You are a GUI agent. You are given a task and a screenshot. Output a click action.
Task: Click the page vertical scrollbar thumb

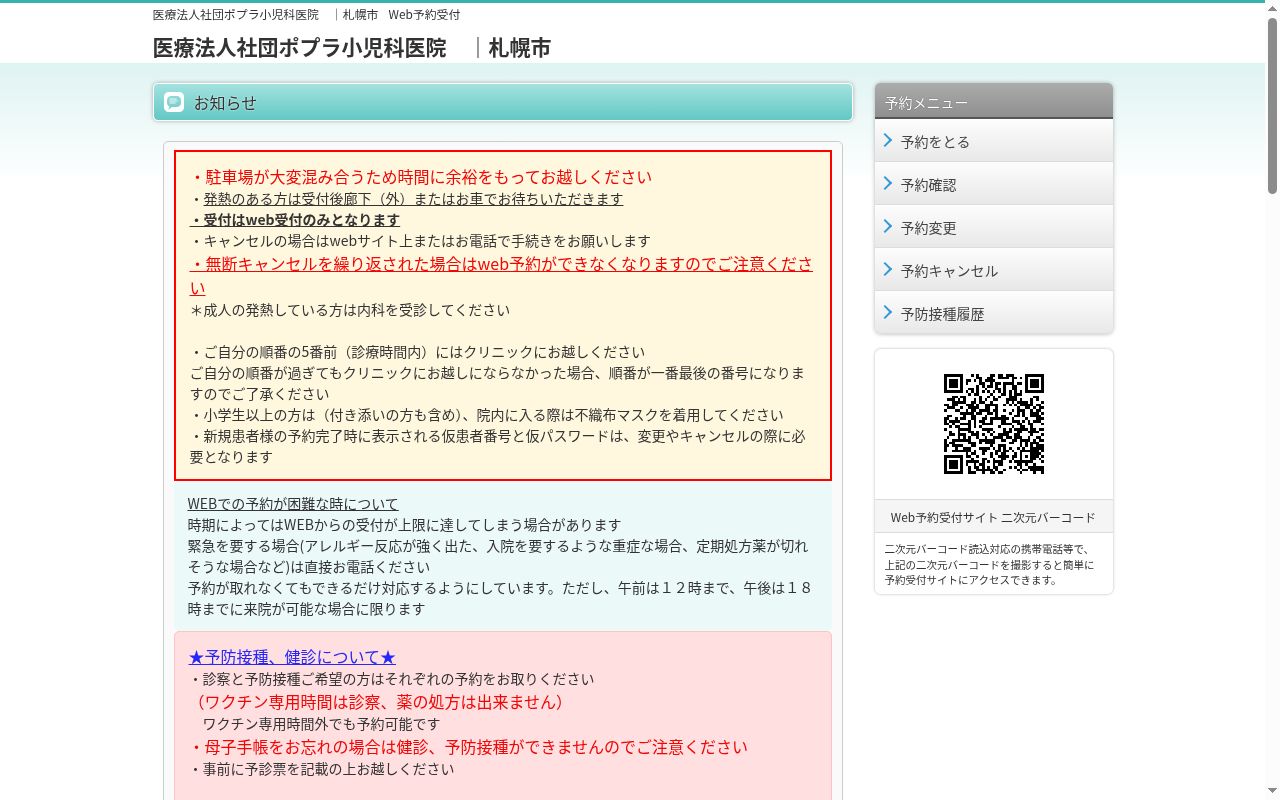click(1272, 106)
